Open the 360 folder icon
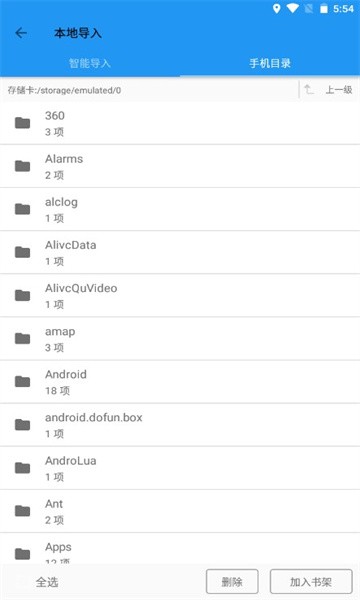This screenshot has height=600, width=360. click(x=23, y=123)
